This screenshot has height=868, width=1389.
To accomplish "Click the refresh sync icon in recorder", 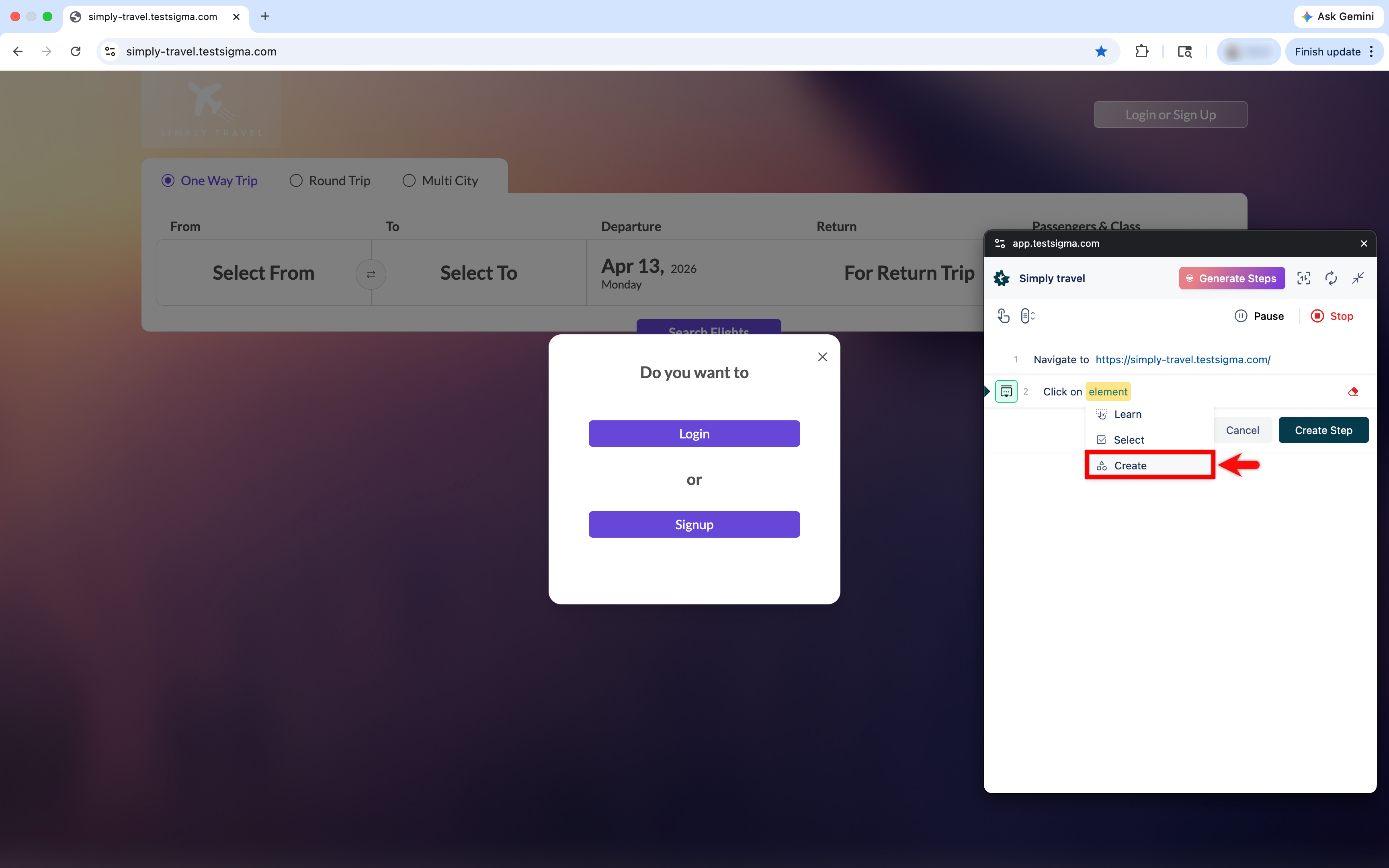I will [1331, 278].
